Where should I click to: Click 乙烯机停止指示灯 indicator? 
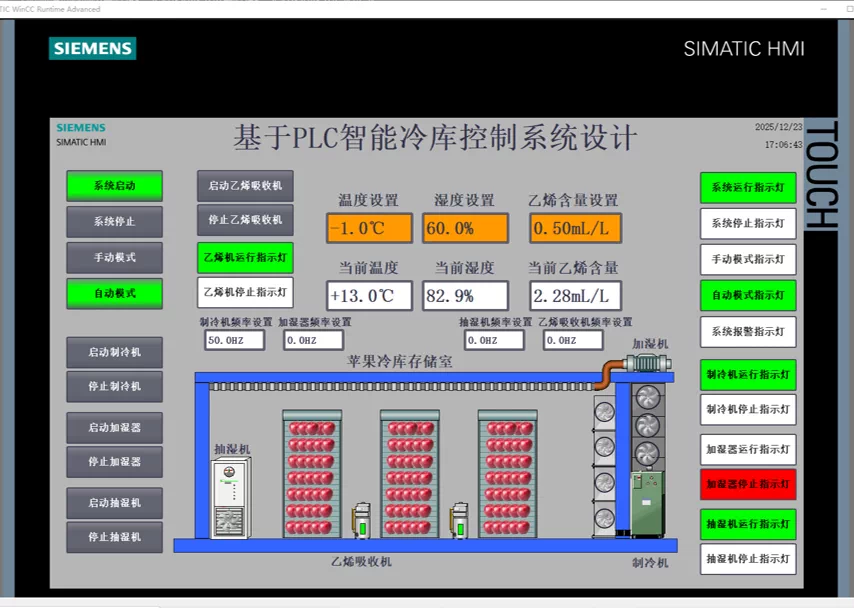(245, 293)
